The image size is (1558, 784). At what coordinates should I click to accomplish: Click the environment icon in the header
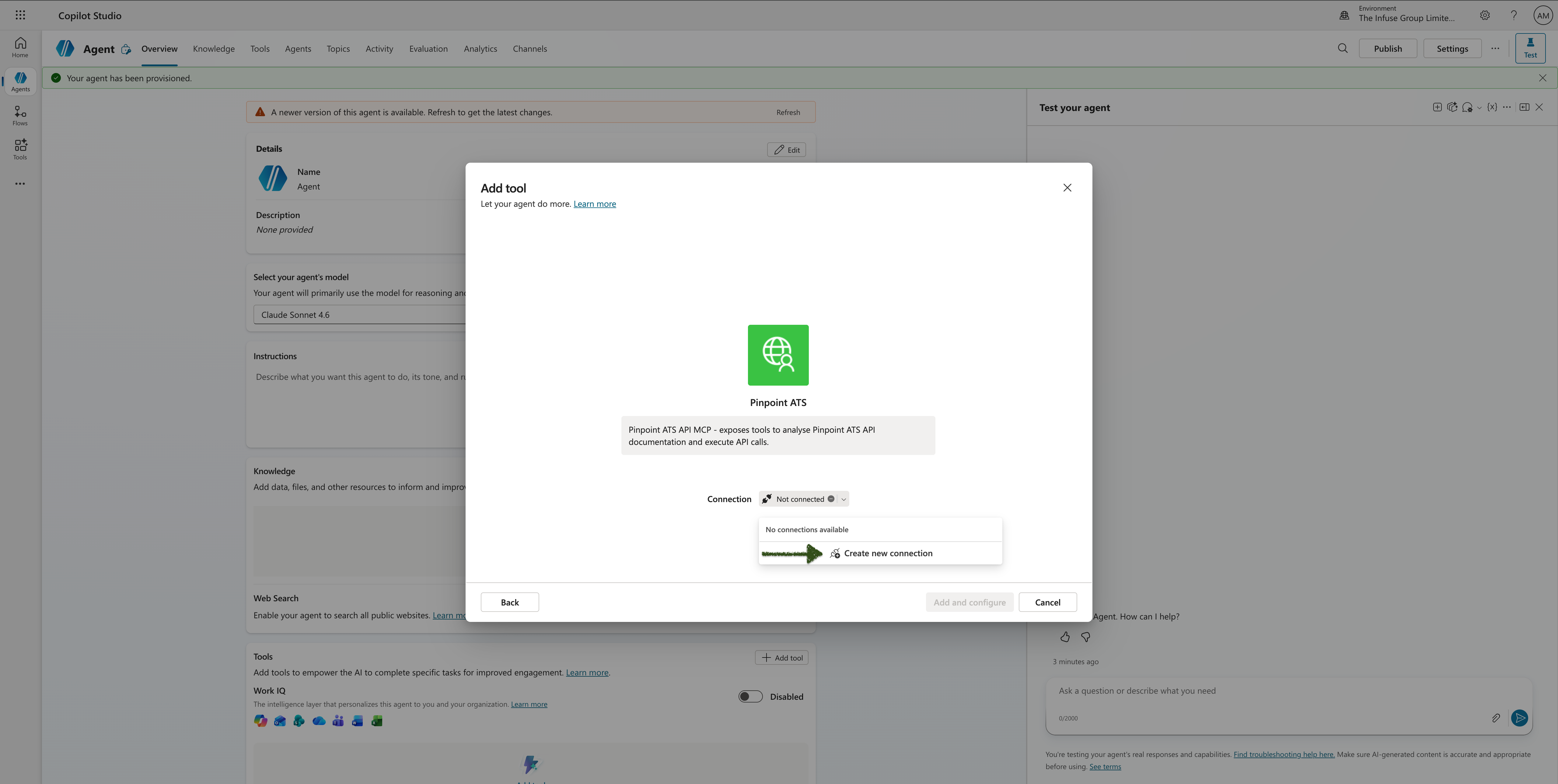[x=1344, y=16]
